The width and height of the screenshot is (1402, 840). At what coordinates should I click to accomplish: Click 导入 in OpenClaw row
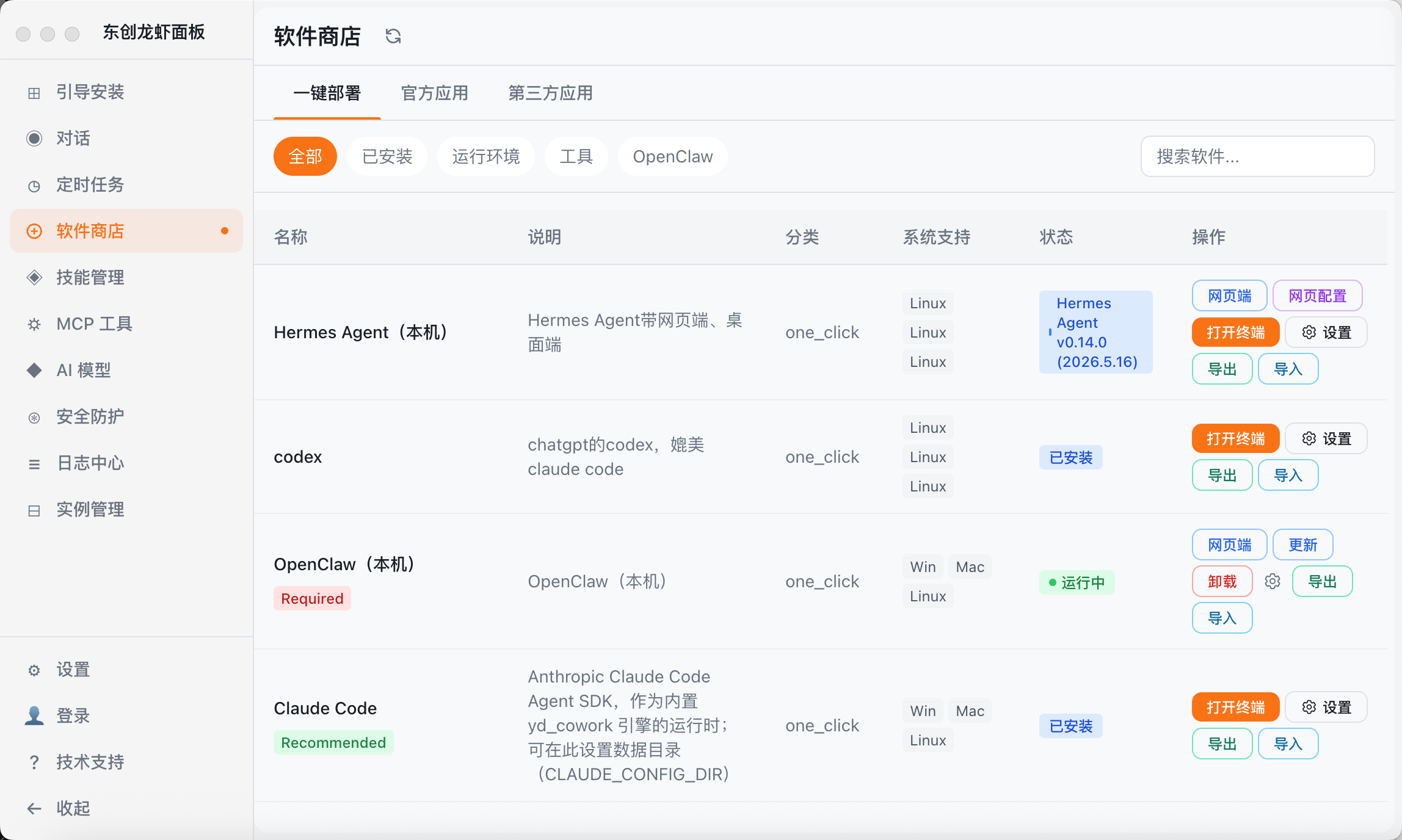click(x=1222, y=618)
